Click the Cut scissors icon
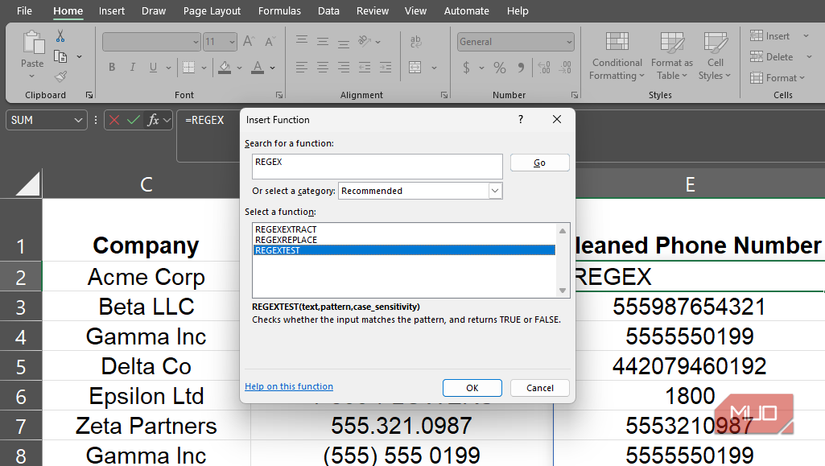The height and width of the screenshot is (466, 825). 61,36
